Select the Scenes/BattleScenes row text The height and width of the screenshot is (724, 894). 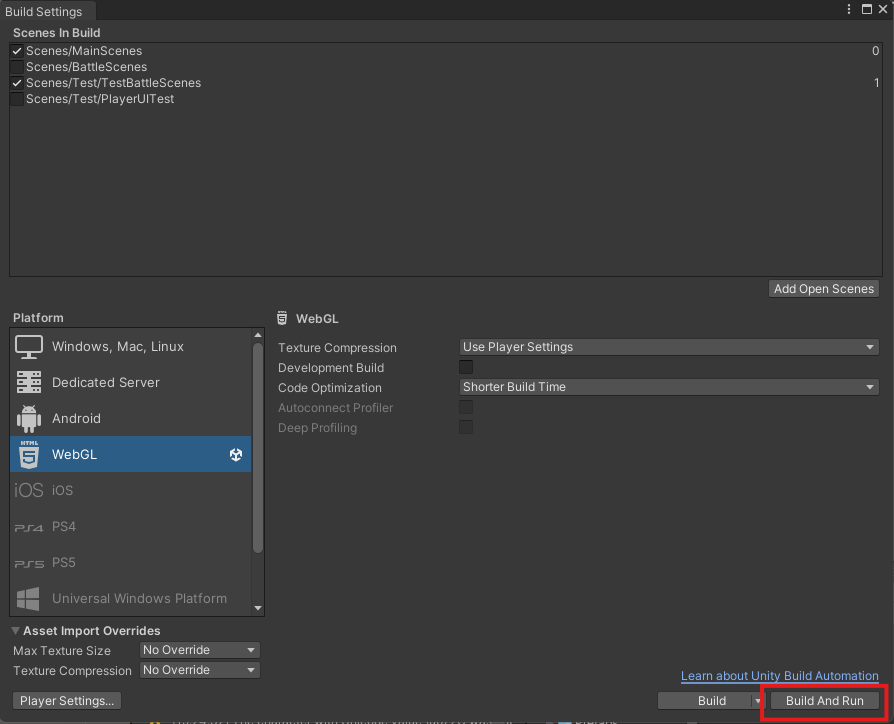(x=86, y=67)
